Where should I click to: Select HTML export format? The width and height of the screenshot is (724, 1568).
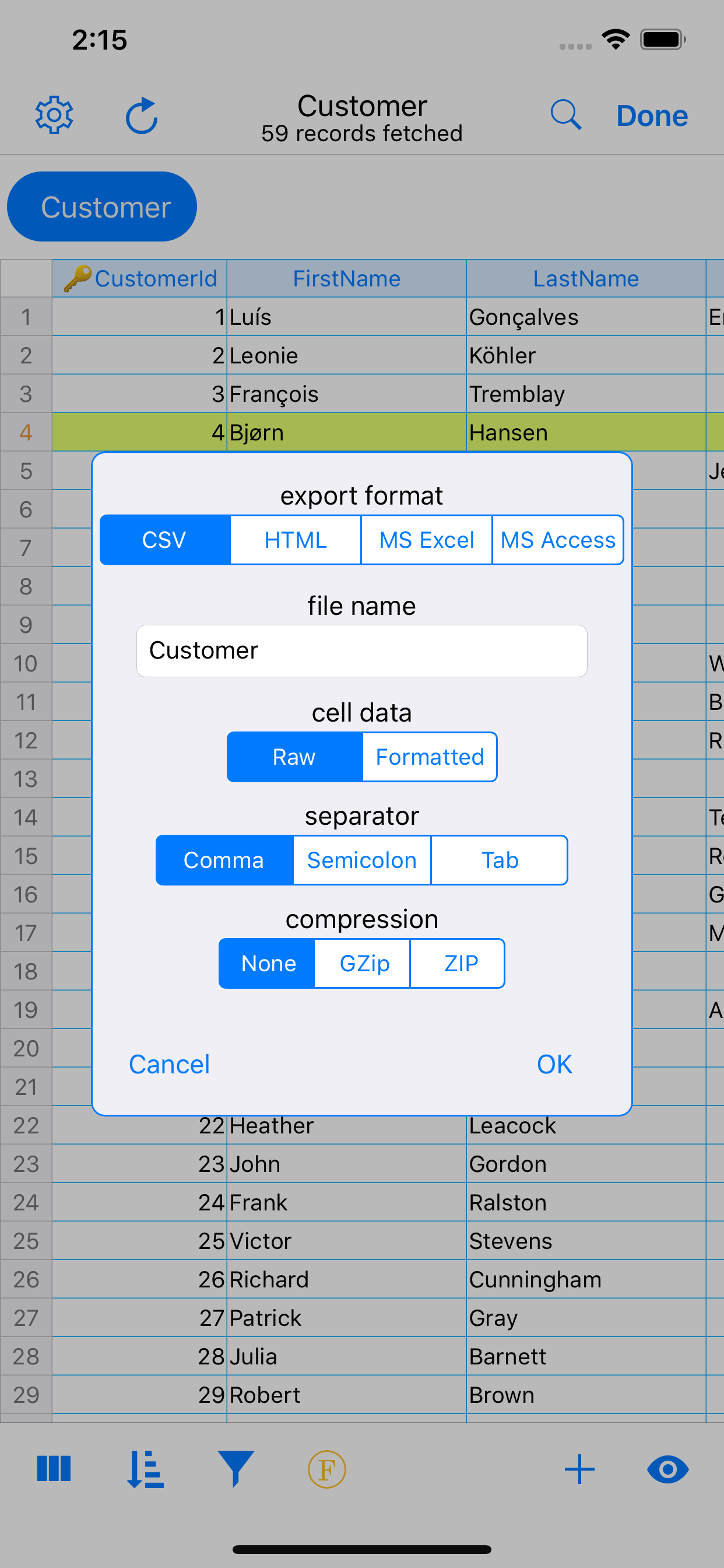296,540
